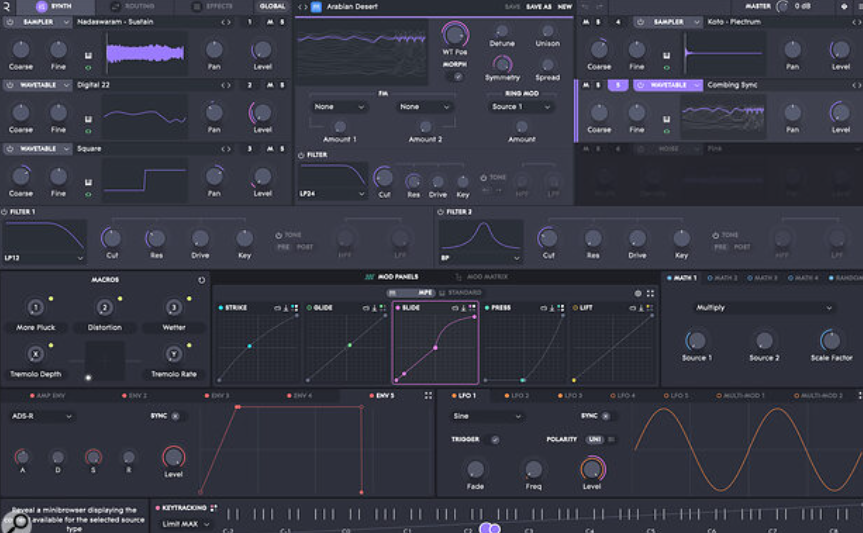Viewport: 863px width, 533px height.
Task: Open the MOD MATRIX tab
Action: 481,277
